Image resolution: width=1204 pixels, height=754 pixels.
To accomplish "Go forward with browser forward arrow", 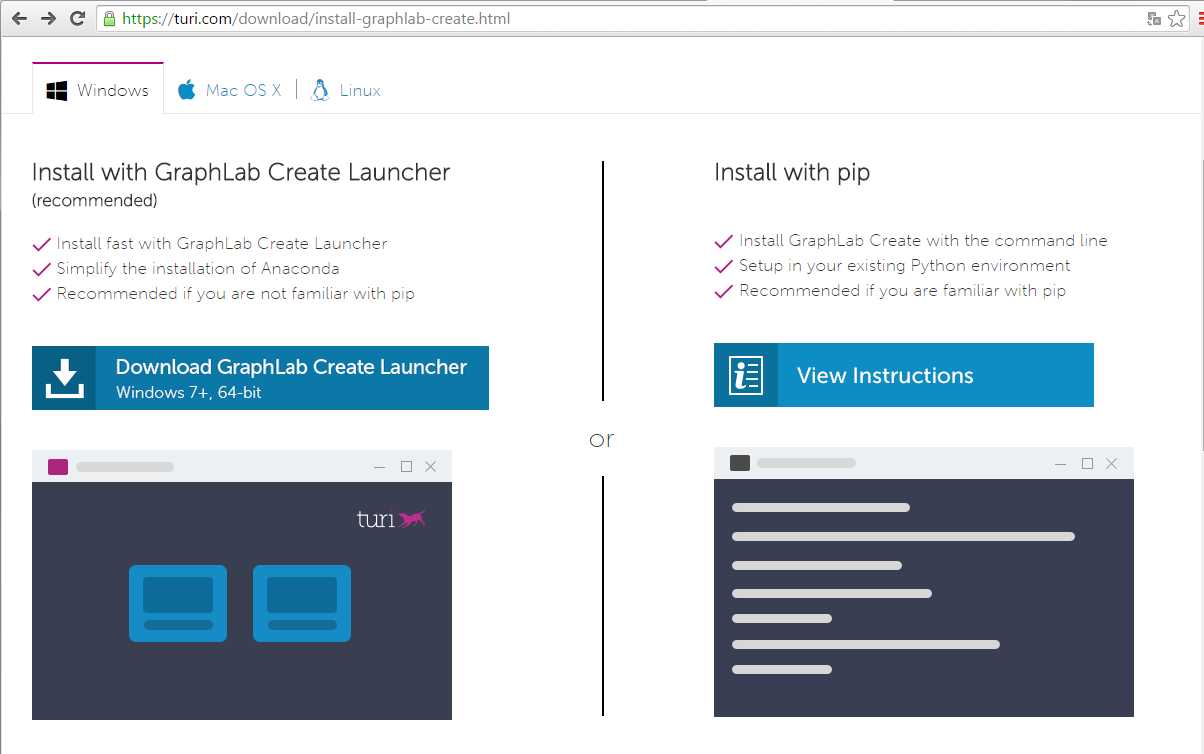I will (x=48, y=18).
